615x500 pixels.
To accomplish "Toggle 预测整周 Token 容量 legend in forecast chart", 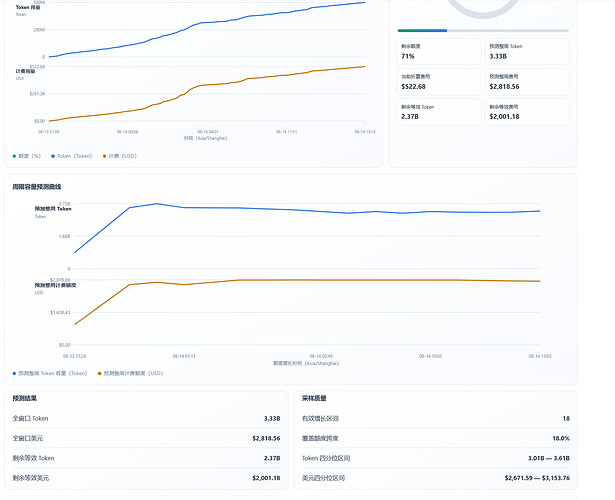I will pos(50,373).
